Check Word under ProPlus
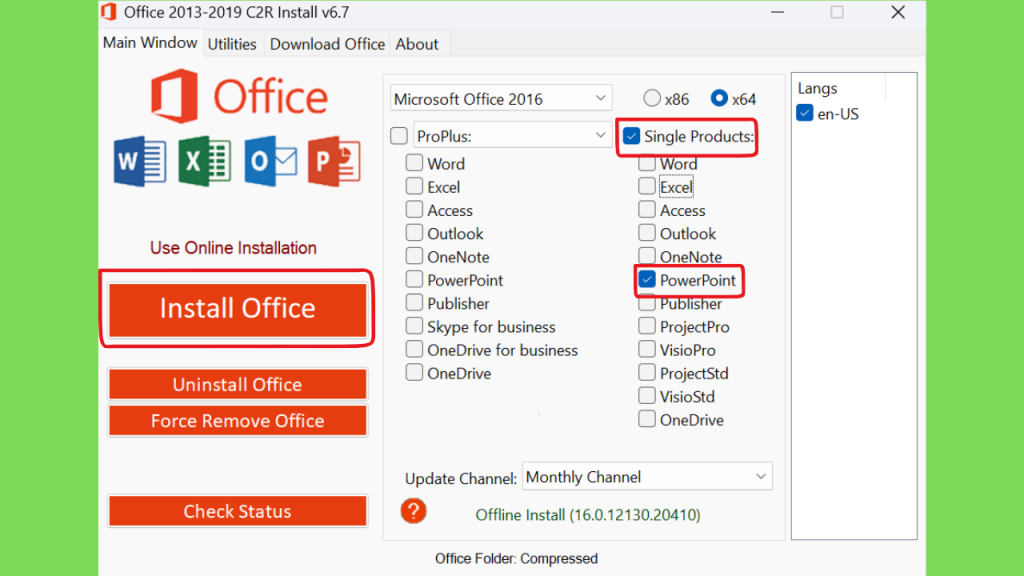The image size is (1024, 576). pos(414,162)
